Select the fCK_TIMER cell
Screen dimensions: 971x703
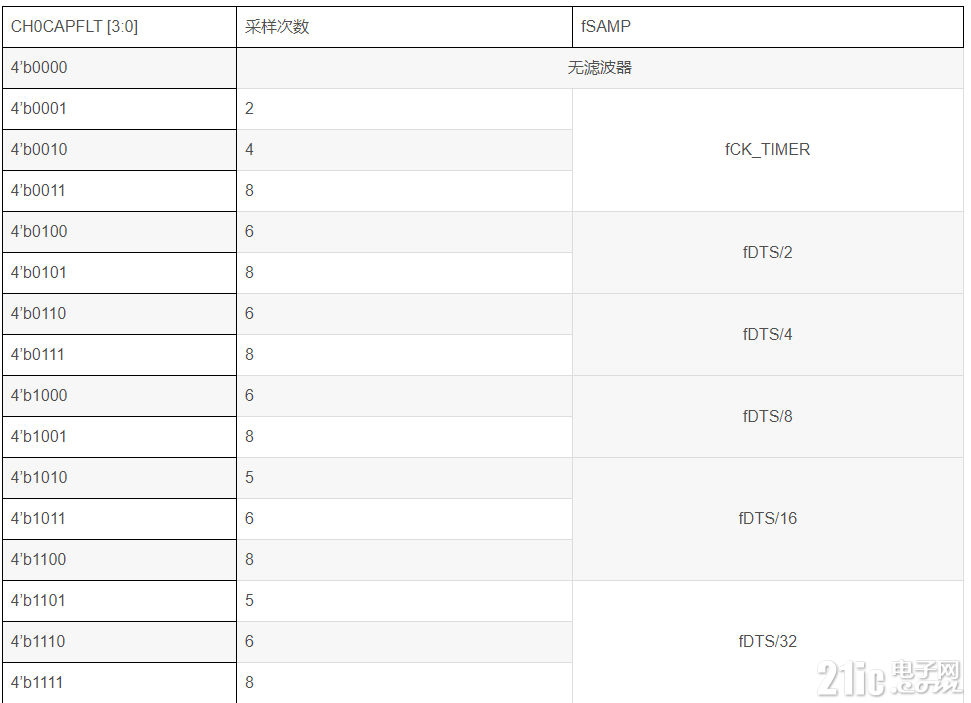coord(768,150)
